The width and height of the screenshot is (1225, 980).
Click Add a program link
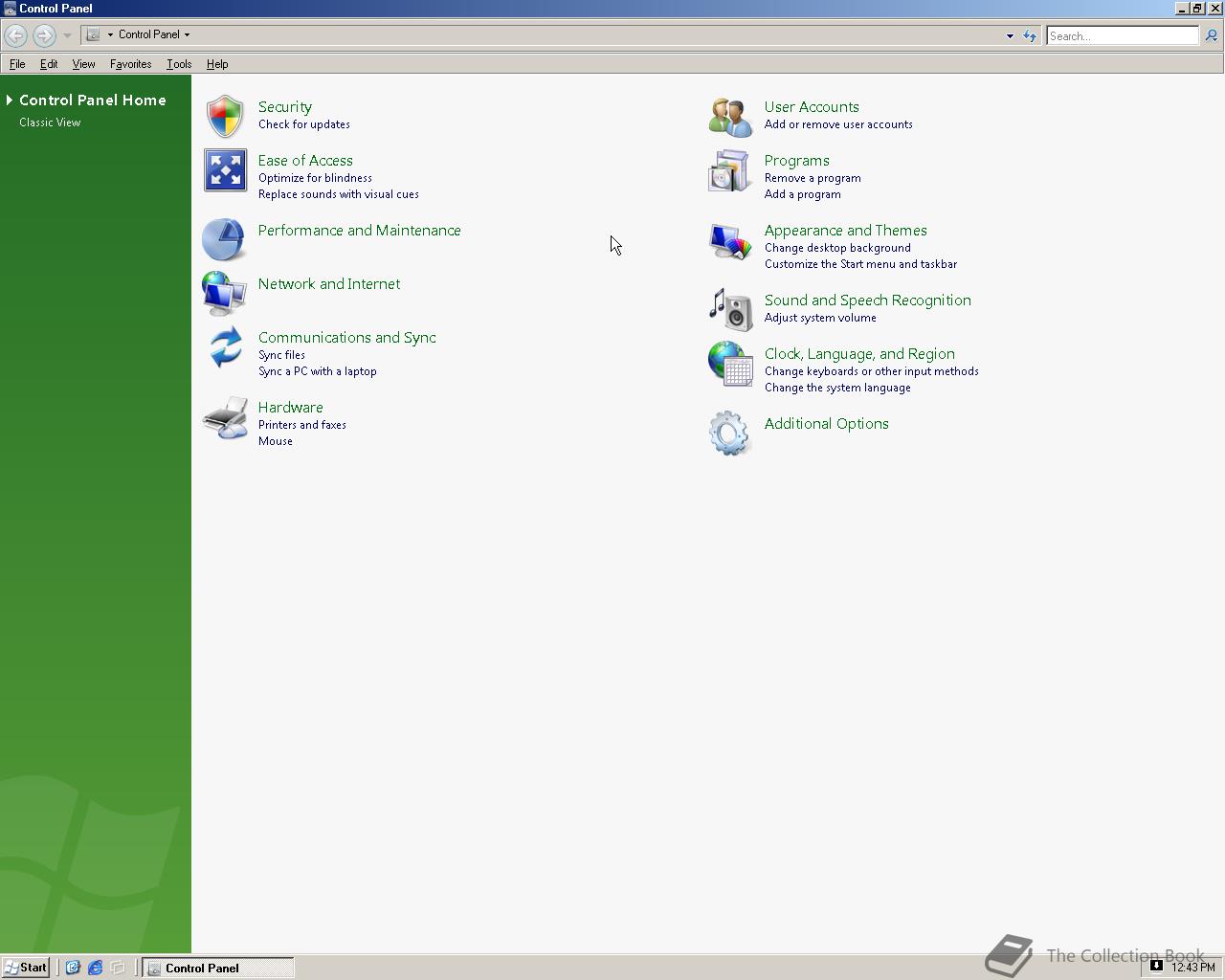click(x=803, y=194)
